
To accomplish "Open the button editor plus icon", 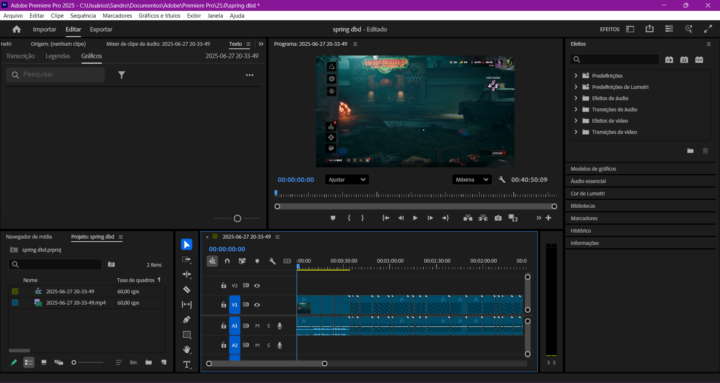I will (548, 218).
